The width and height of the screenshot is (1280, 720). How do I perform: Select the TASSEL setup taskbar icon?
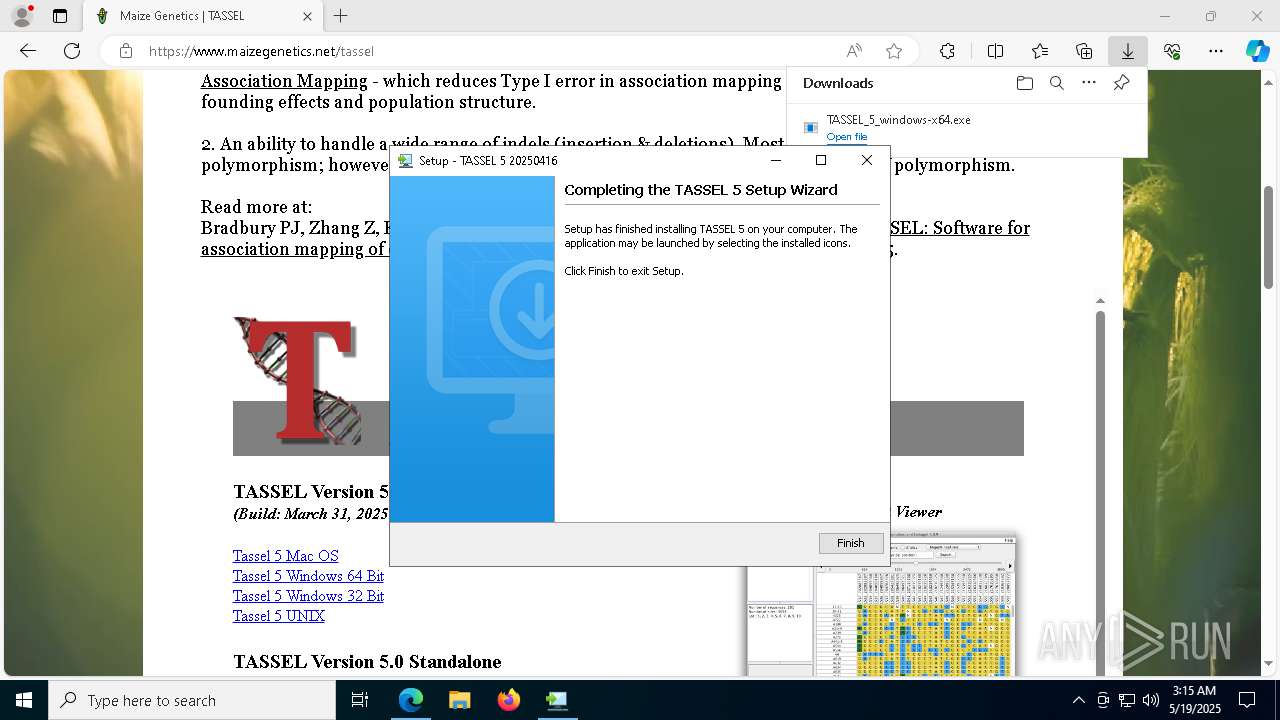[557, 700]
